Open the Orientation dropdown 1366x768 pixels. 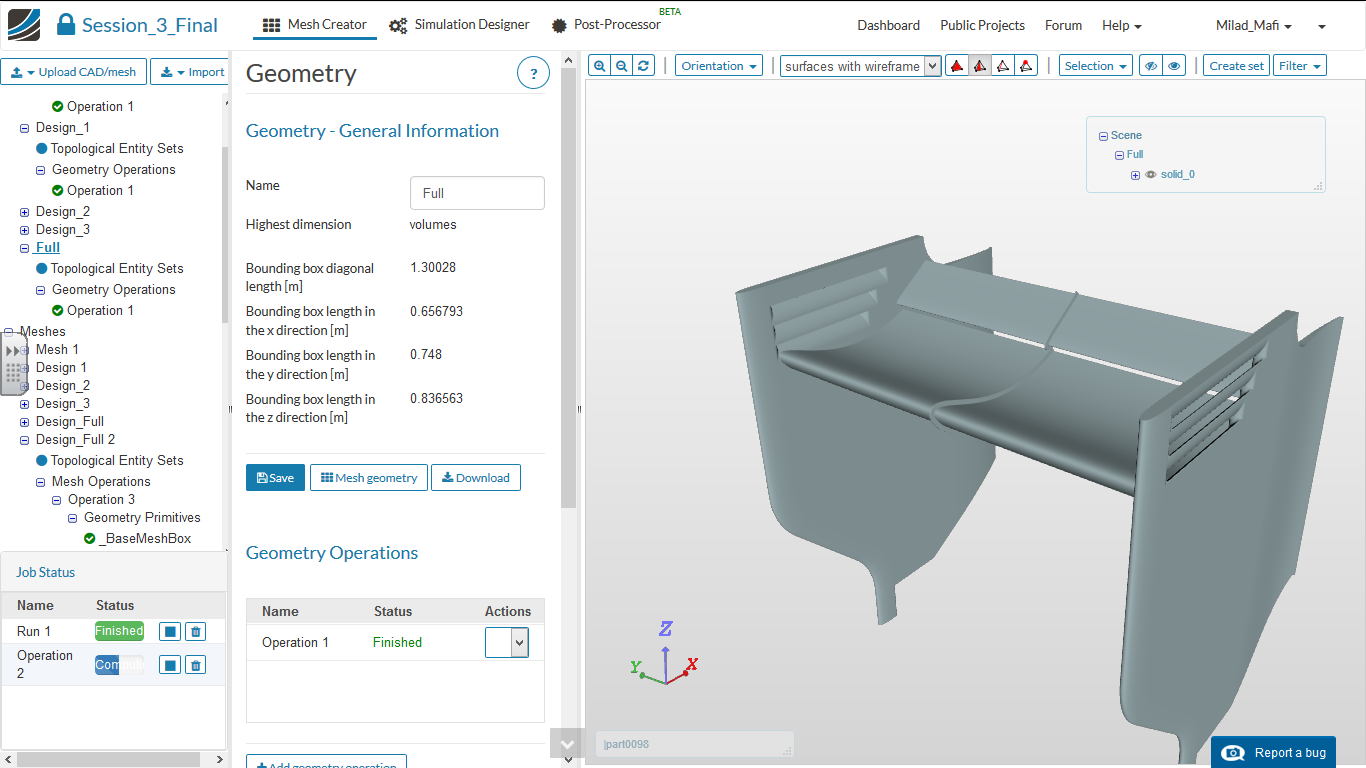coord(718,66)
